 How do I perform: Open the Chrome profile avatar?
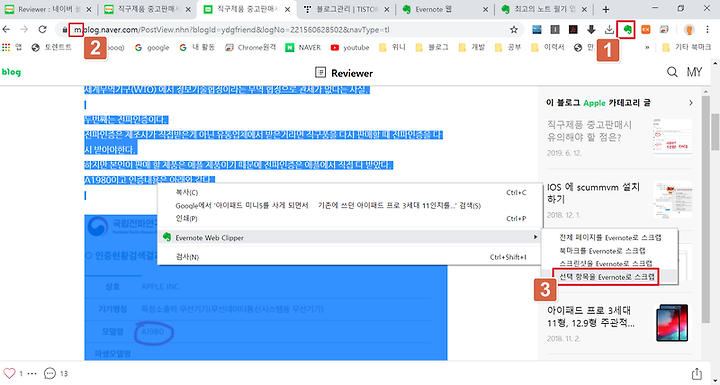689,30
